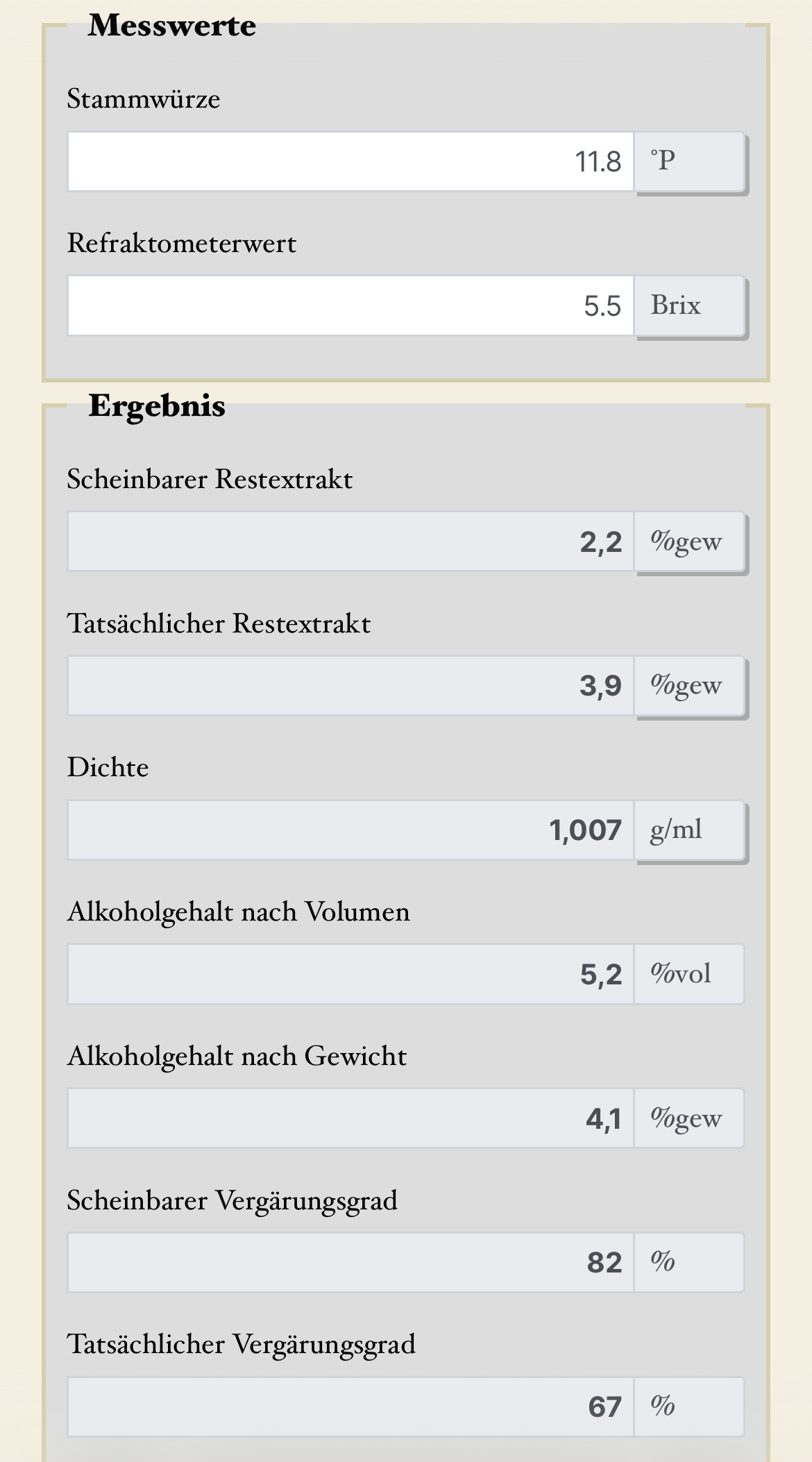Screen dimensions: 812x1462
Task: Click the Stammwürze label
Action: tap(144, 99)
